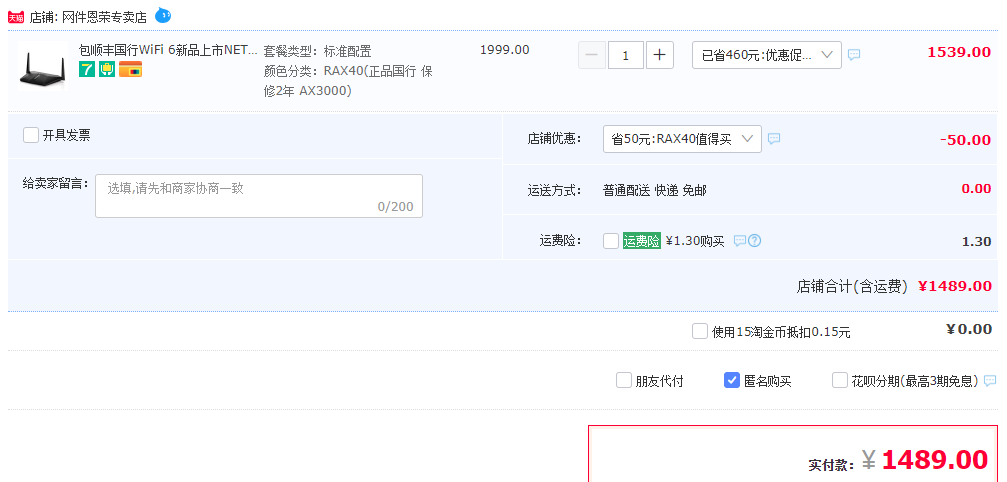Click the 1999.00 unit price
The height and width of the screenshot is (482, 1007).
(x=505, y=49)
